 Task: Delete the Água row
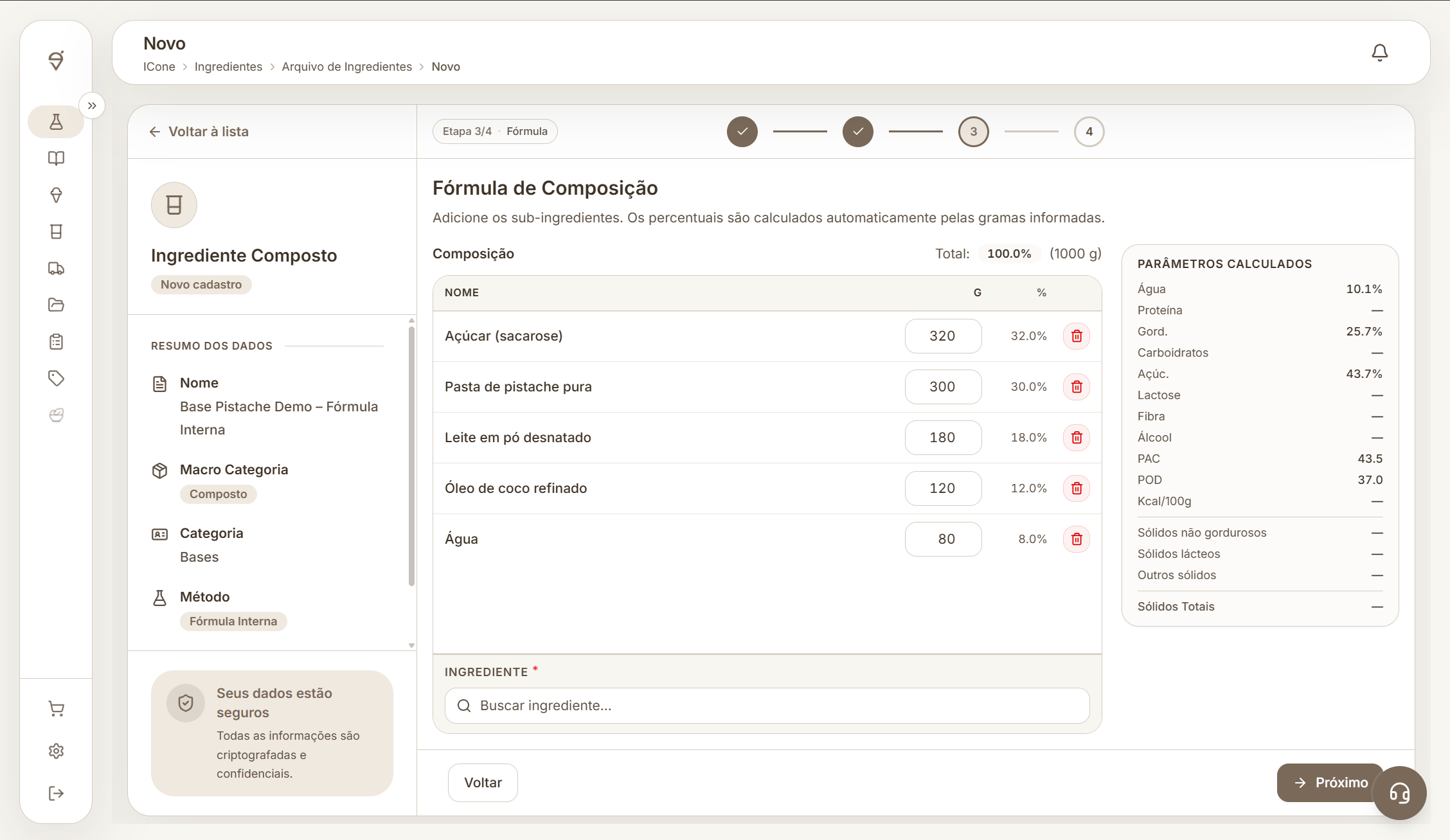pos(1077,539)
